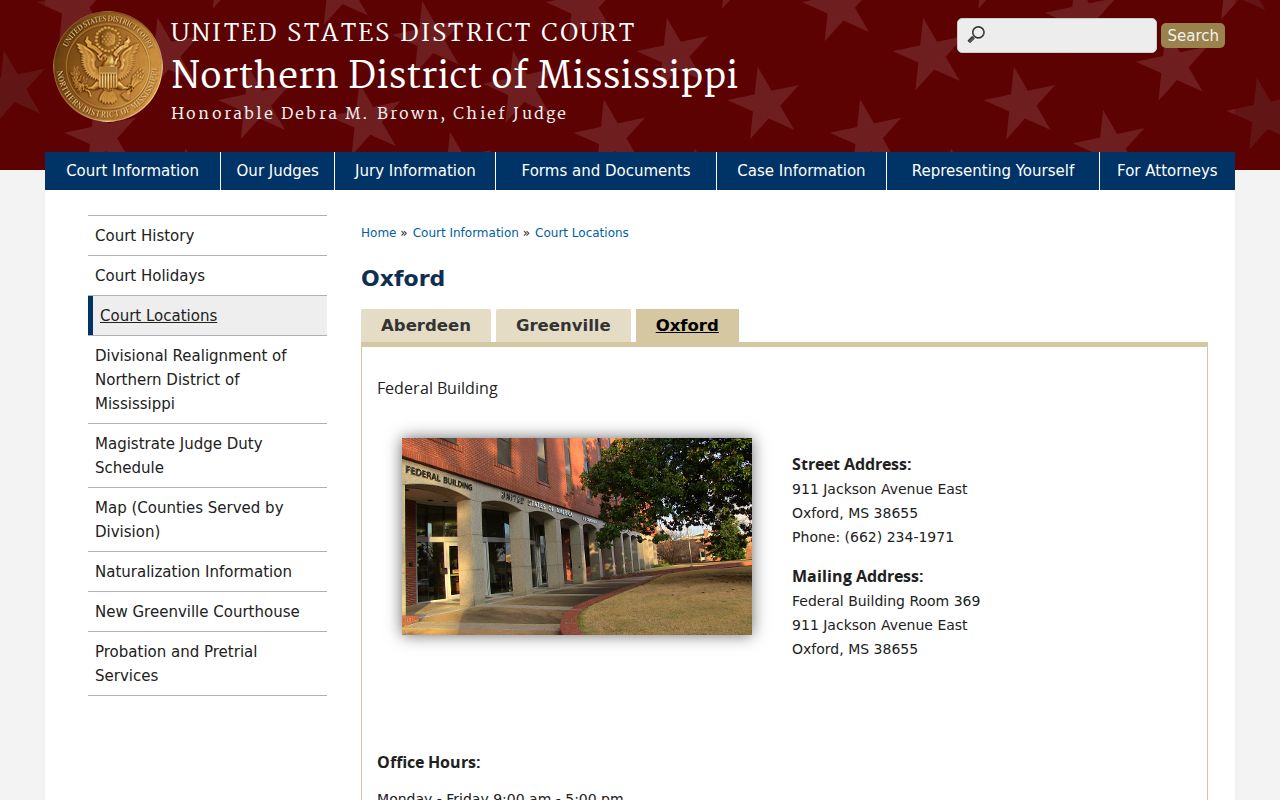Click the magnifier icon in search box
The height and width of the screenshot is (800, 1280).
(976, 35)
